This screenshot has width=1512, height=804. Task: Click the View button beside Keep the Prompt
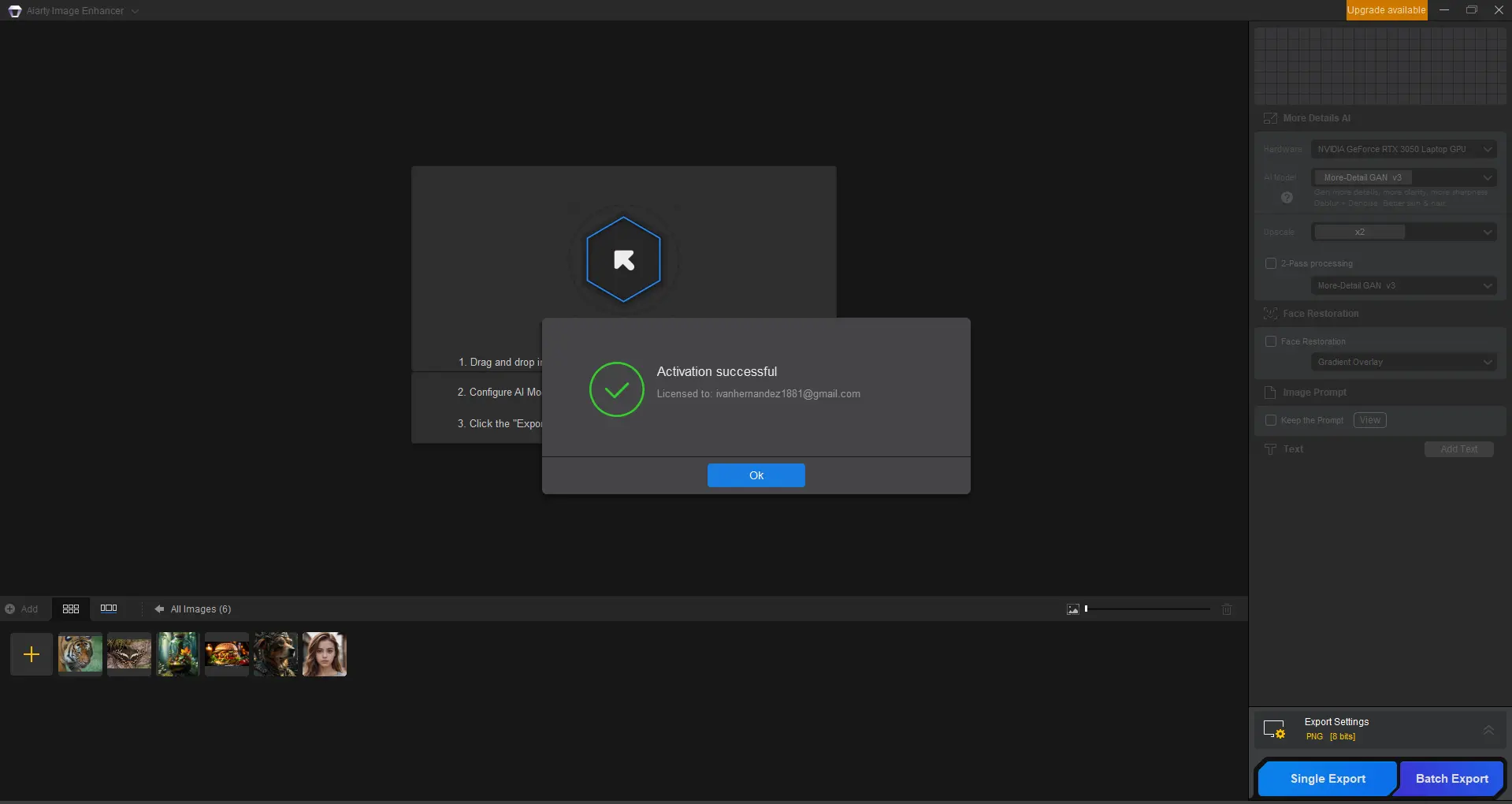pyautogui.click(x=1369, y=420)
